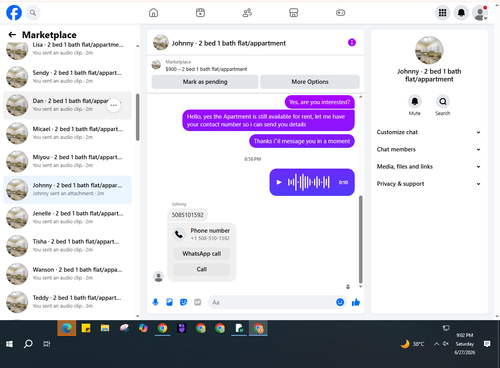The image size is (500, 368).
Task: Open the Facebook logo home link
Action: tap(14, 13)
